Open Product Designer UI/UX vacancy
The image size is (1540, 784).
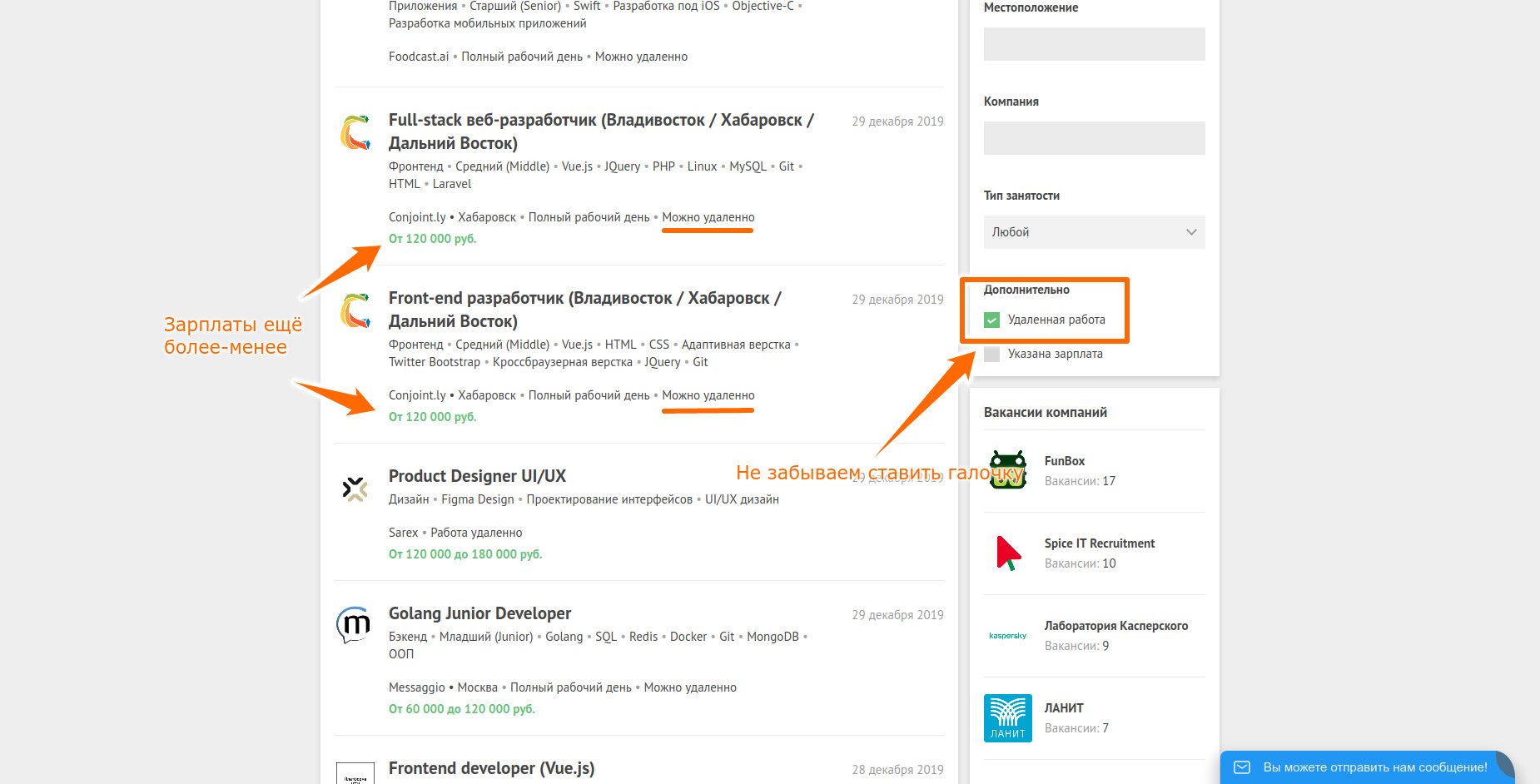click(x=477, y=476)
